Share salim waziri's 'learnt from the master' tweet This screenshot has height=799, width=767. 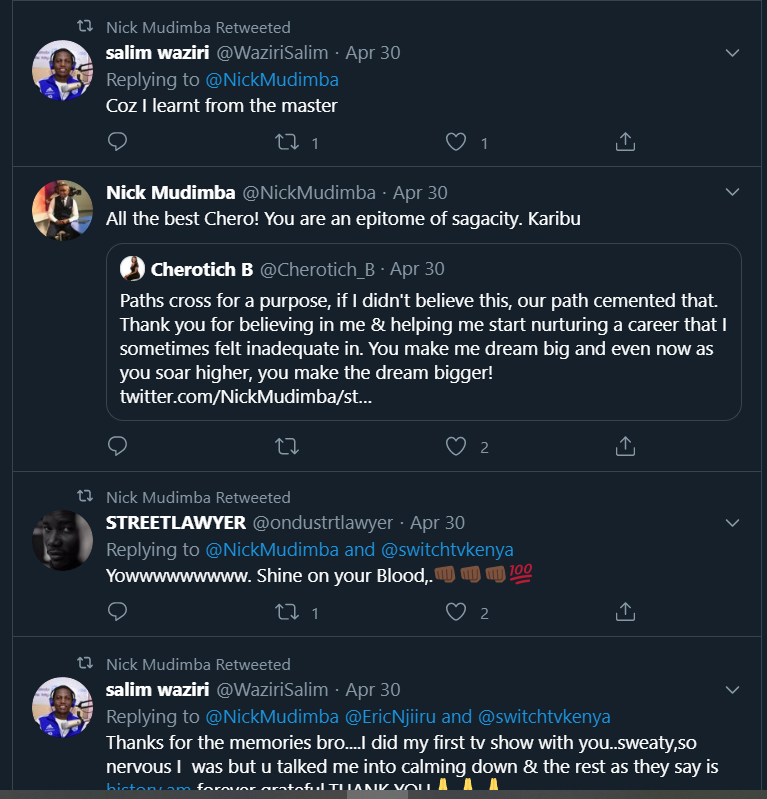pyautogui.click(x=625, y=142)
